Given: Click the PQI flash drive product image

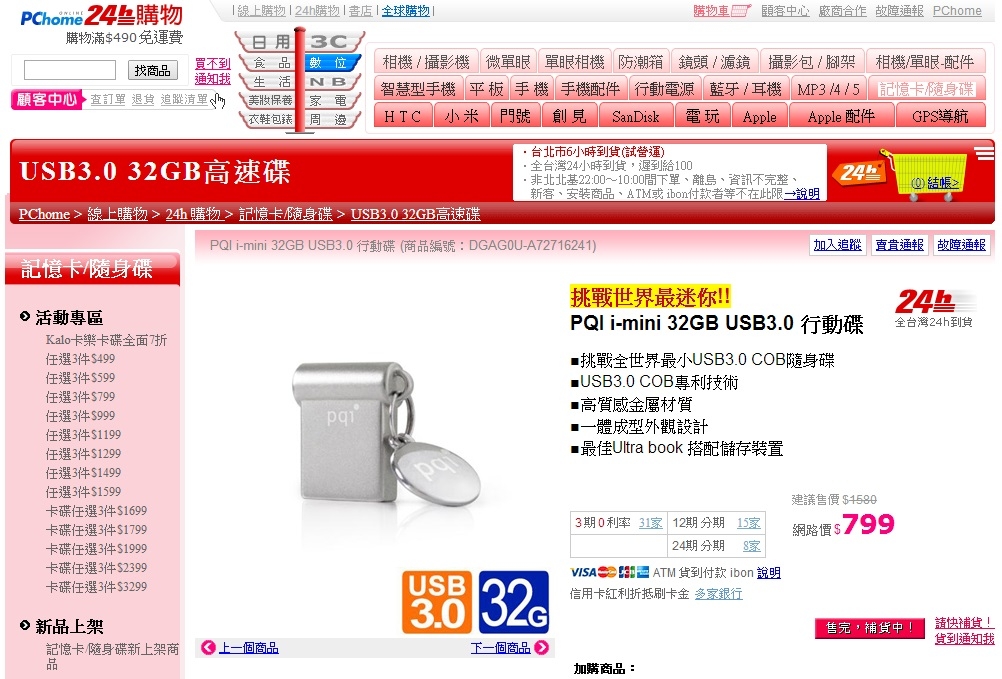Looking at the screenshot, I should point(385,432).
